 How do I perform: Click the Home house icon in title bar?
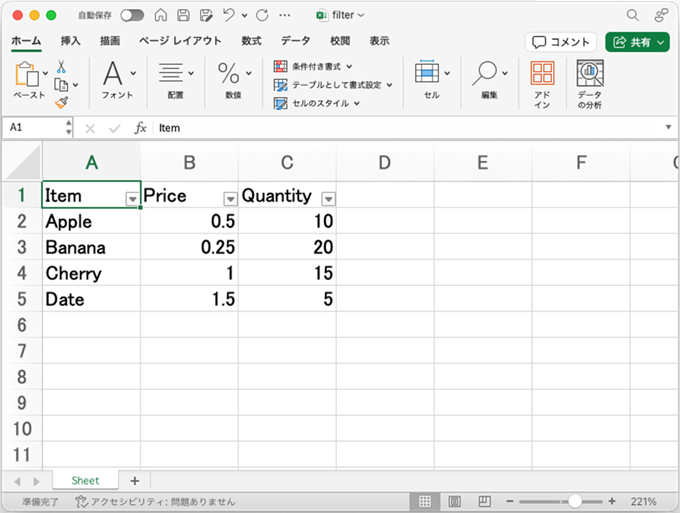(160, 15)
